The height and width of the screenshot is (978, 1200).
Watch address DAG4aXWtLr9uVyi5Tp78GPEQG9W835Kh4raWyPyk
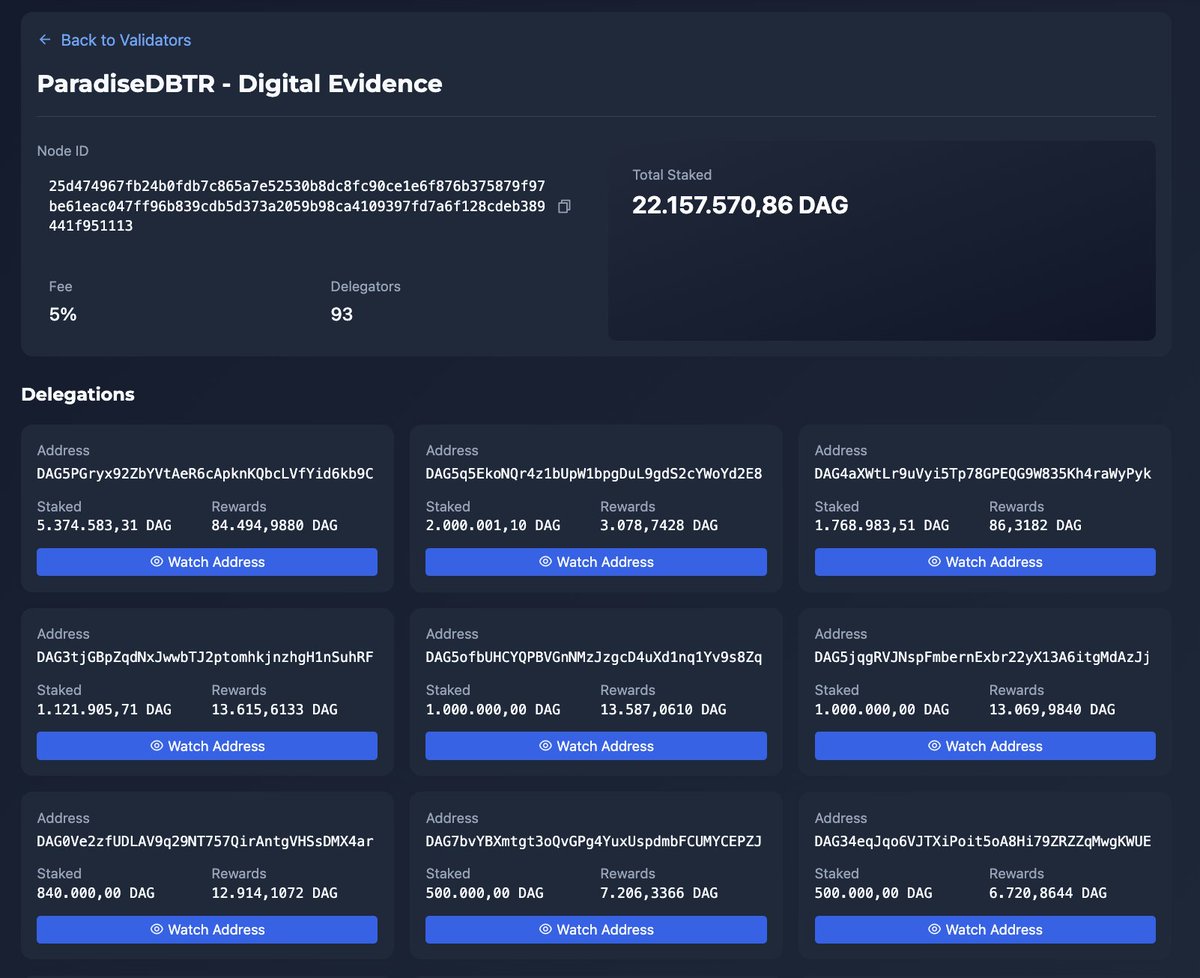(985, 562)
